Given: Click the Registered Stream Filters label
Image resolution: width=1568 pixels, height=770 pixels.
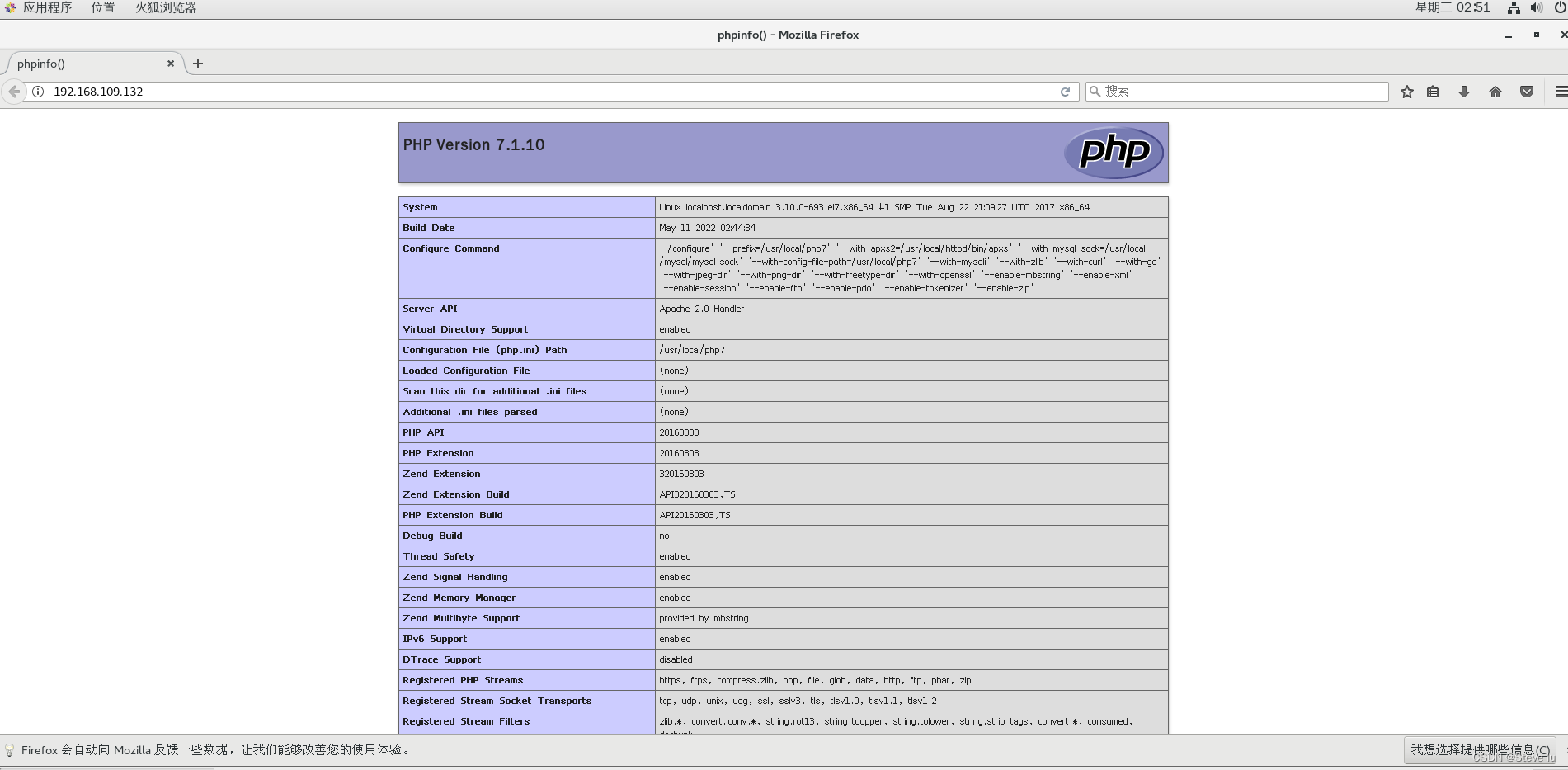Looking at the screenshot, I should pyautogui.click(x=466, y=721).
